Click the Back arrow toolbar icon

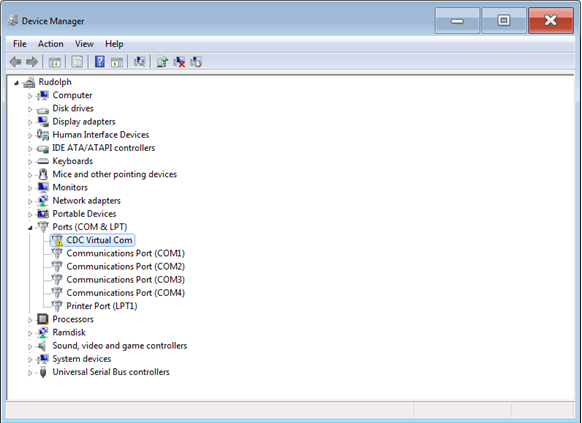pyautogui.click(x=15, y=62)
